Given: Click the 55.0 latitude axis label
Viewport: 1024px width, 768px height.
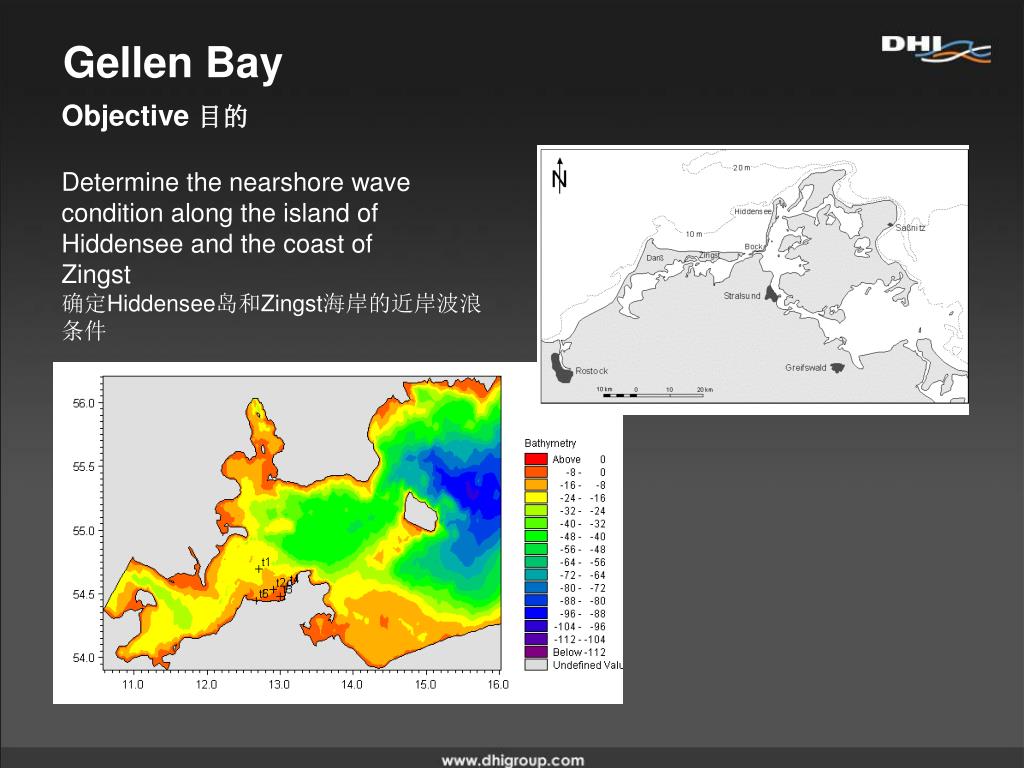Looking at the screenshot, I should pos(84,531).
